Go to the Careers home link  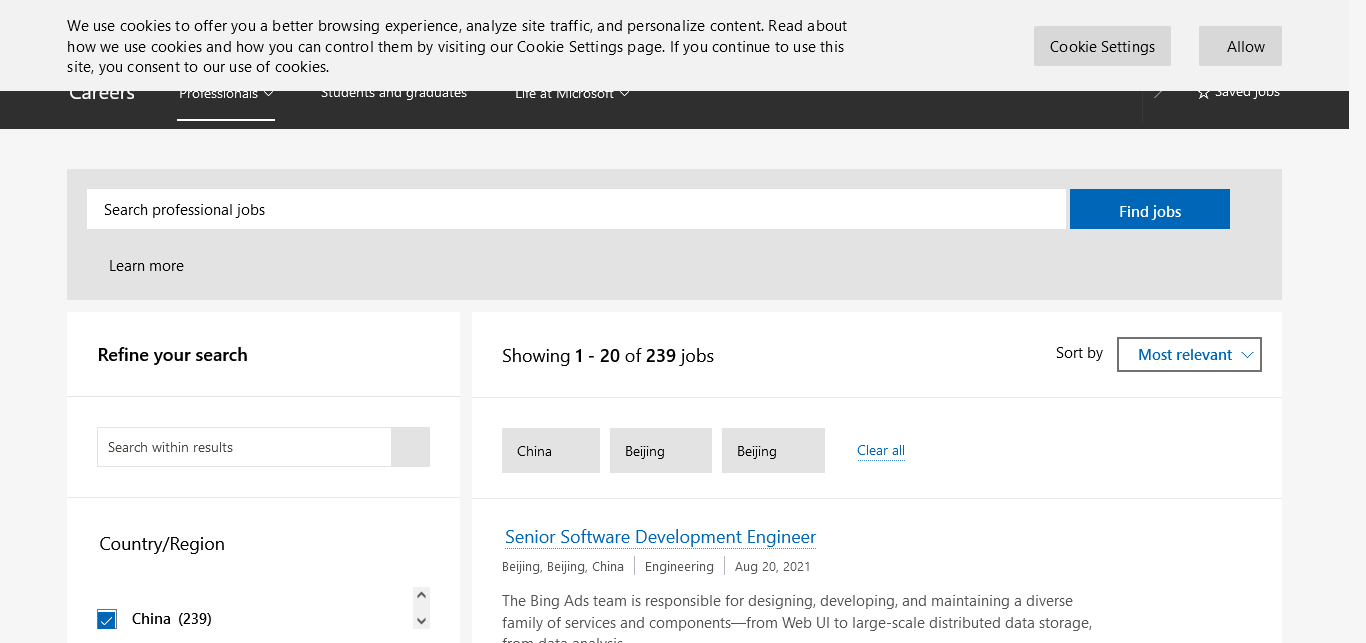[102, 94]
